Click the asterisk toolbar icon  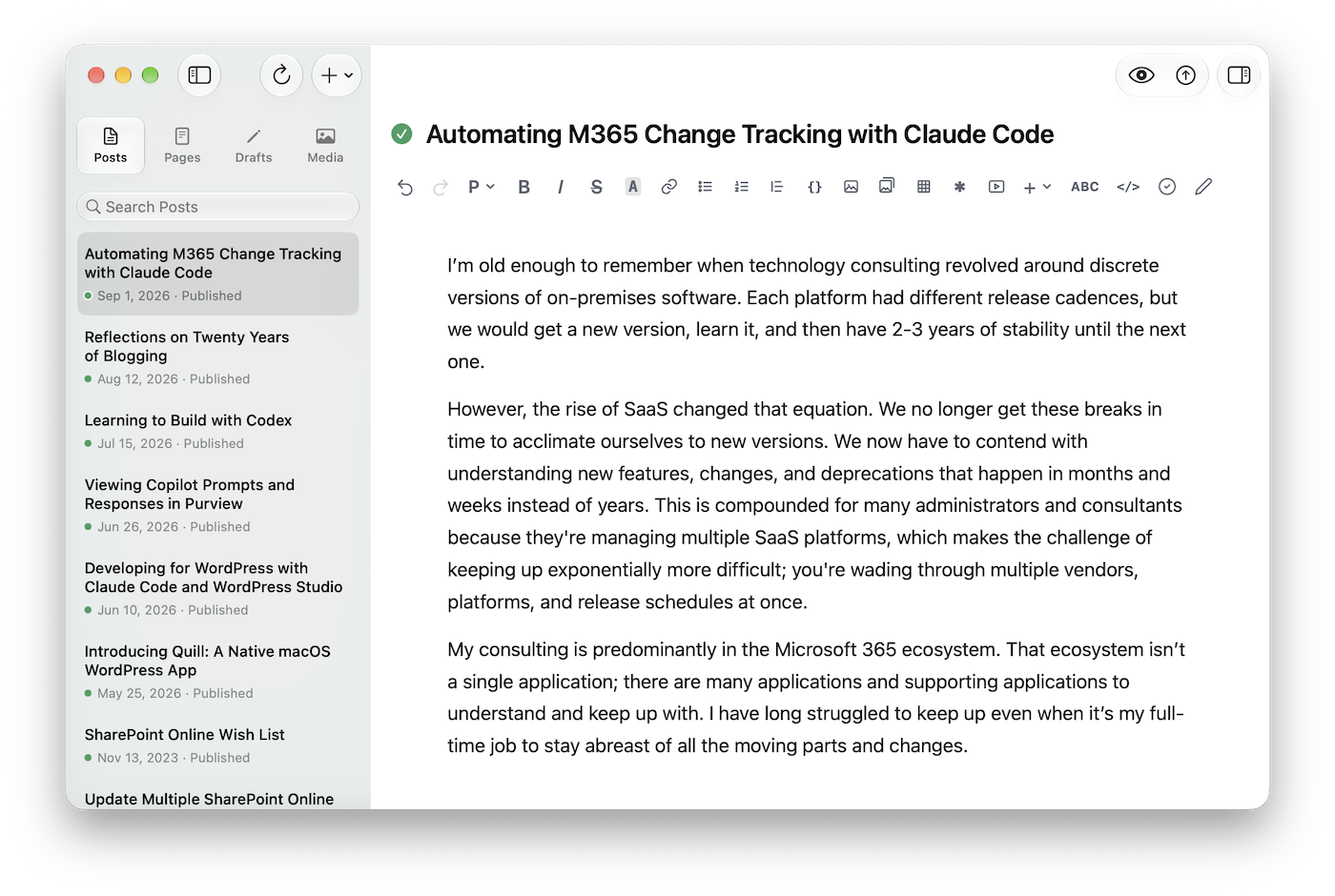pyautogui.click(x=959, y=187)
